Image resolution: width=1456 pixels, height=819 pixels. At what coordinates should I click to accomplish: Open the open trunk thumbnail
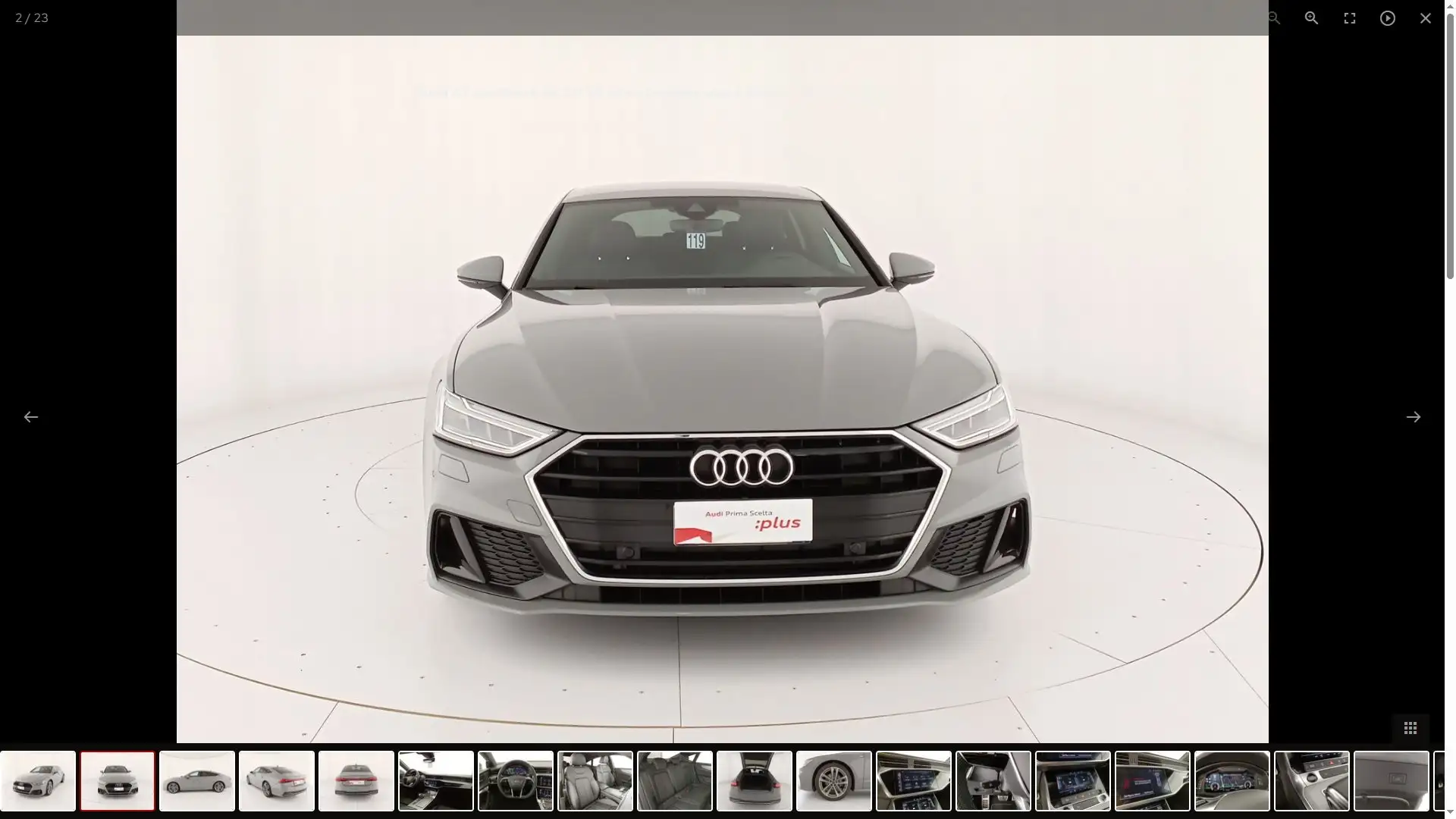coord(755,781)
